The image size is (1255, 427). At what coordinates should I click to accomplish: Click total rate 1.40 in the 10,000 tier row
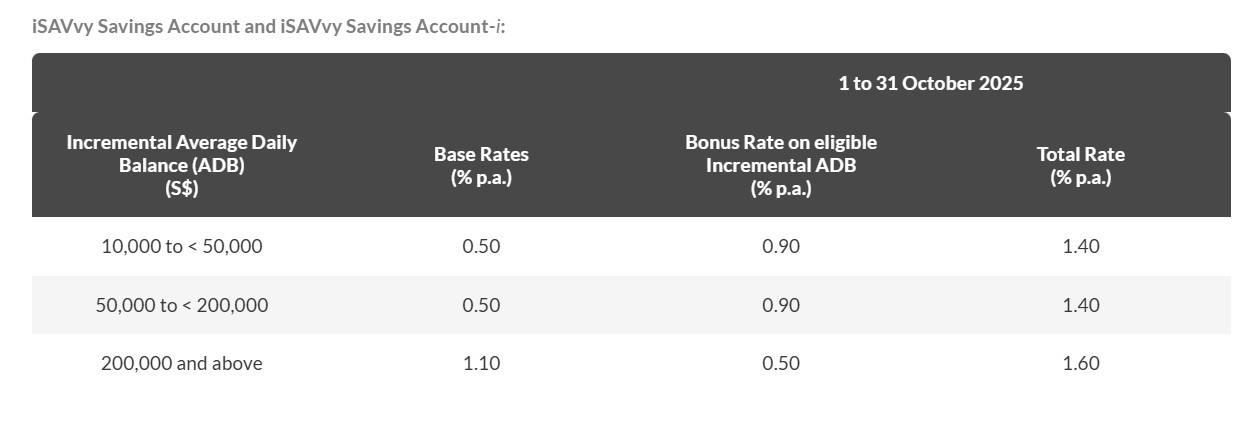[x=1080, y=246]
